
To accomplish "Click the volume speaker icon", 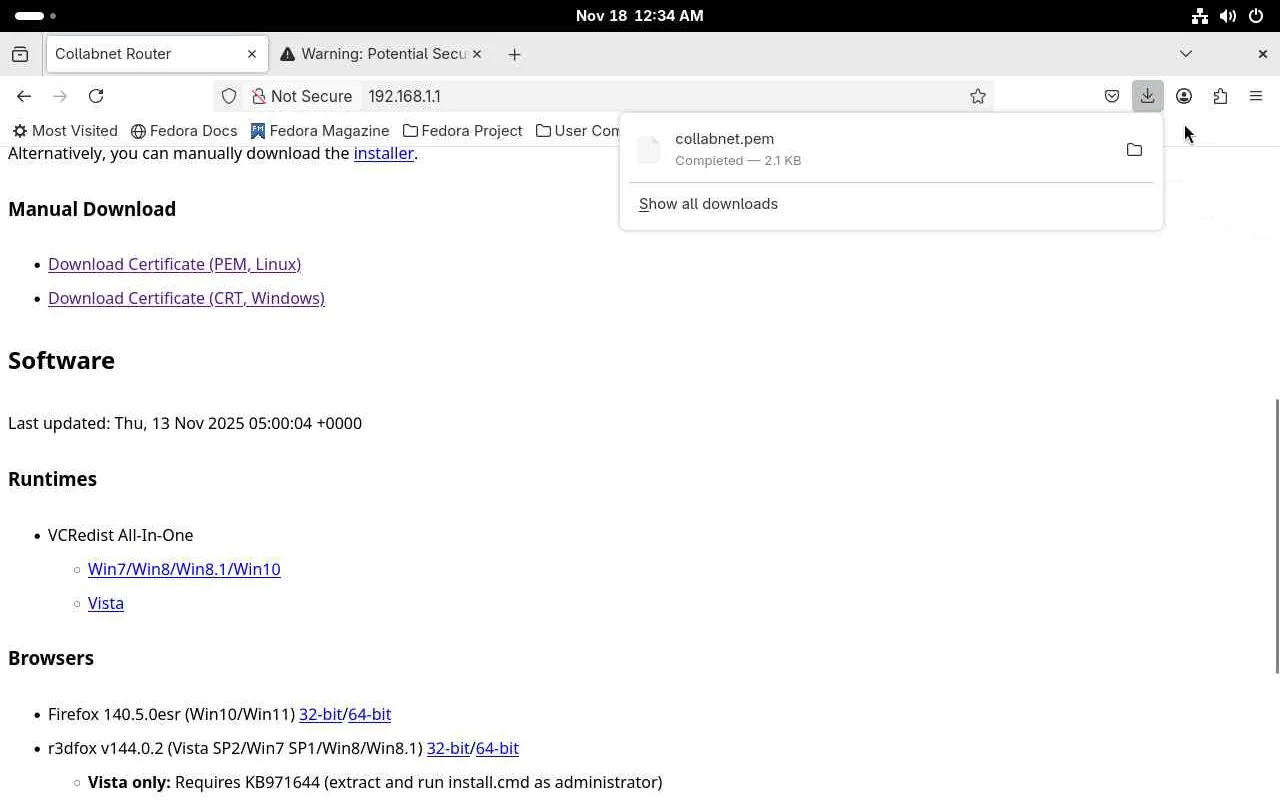I will click(x=1228, y=16).
